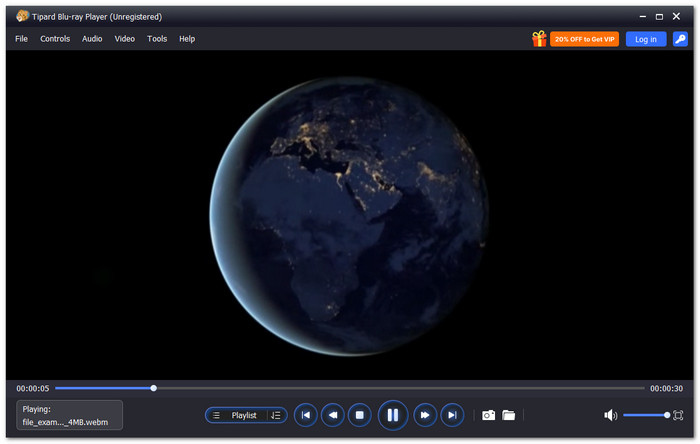Stop the video with the stop button
700x444 pixels.
(359, 415)
